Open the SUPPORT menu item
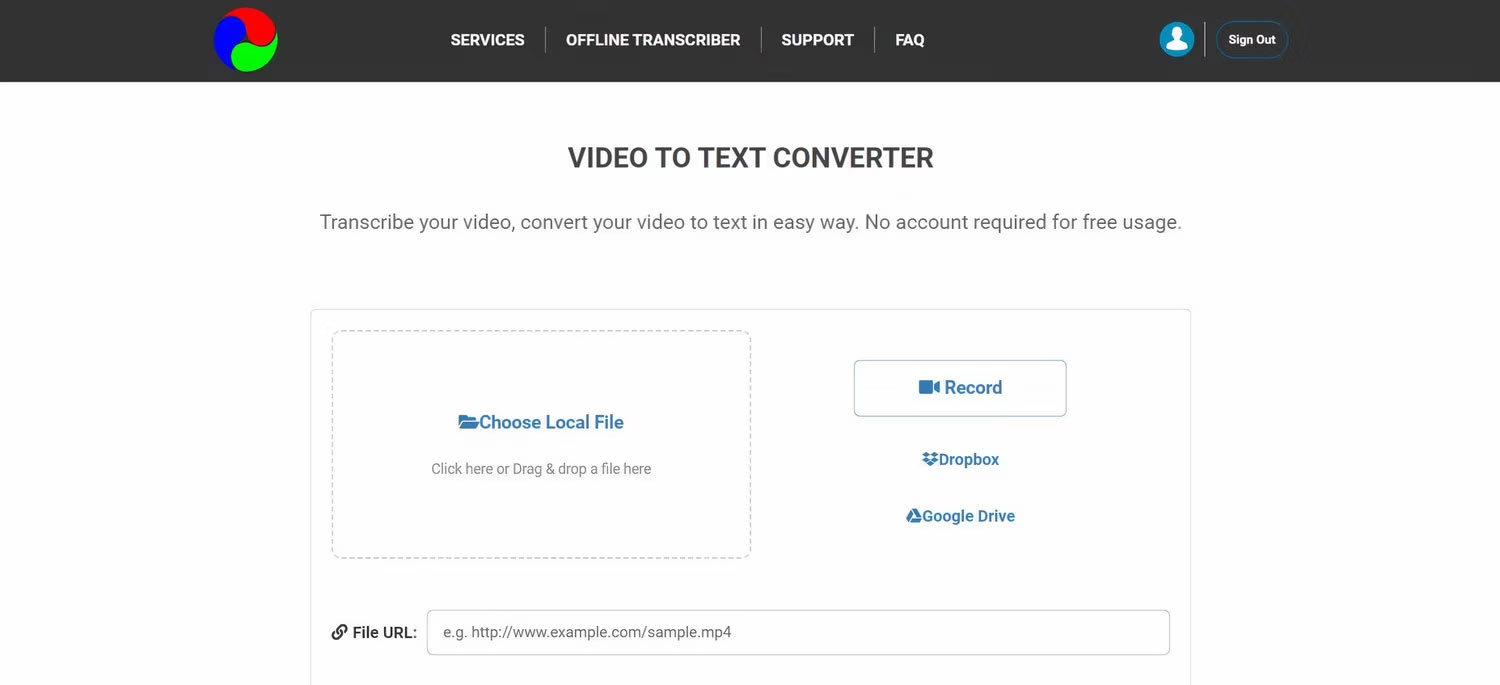 (x=817, y=40)
